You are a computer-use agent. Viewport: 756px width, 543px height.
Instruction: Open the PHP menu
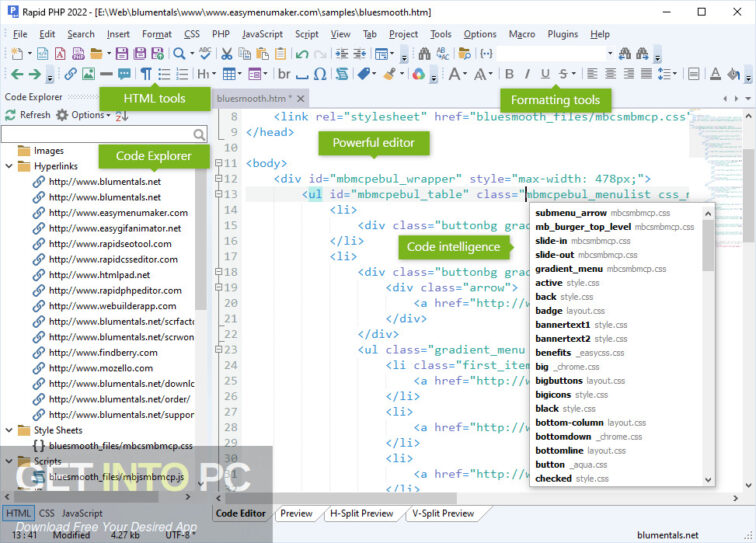pyautogui.click(x=221, y=34)
